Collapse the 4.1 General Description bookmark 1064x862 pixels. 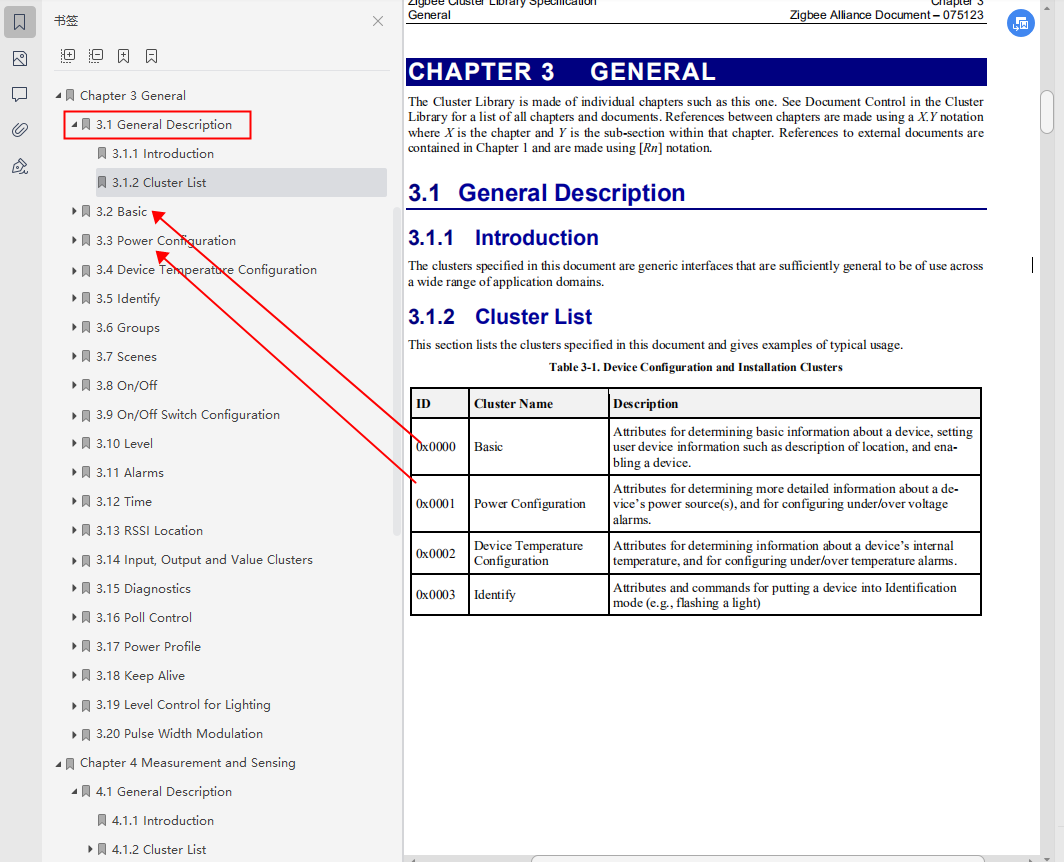click(x=73, y=791)
